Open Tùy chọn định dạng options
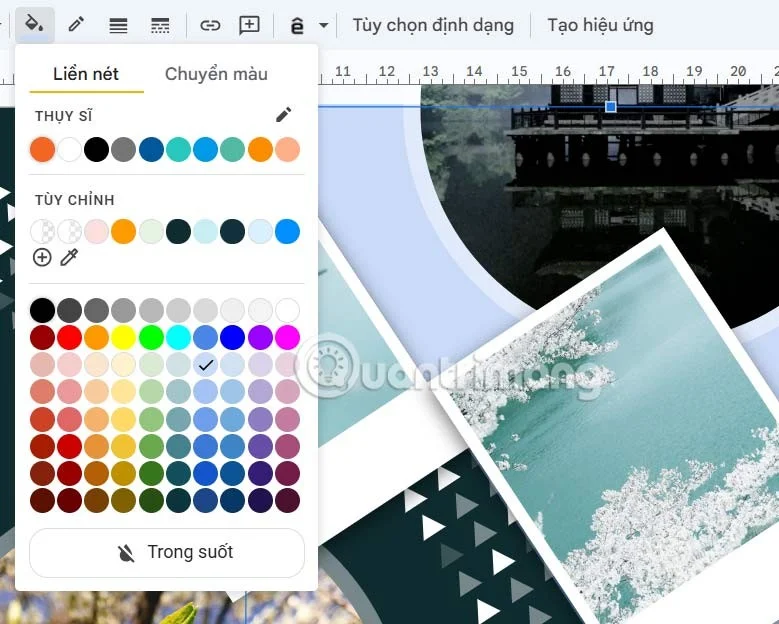Viewport: 779px width, 624px height. click(433, 25)
